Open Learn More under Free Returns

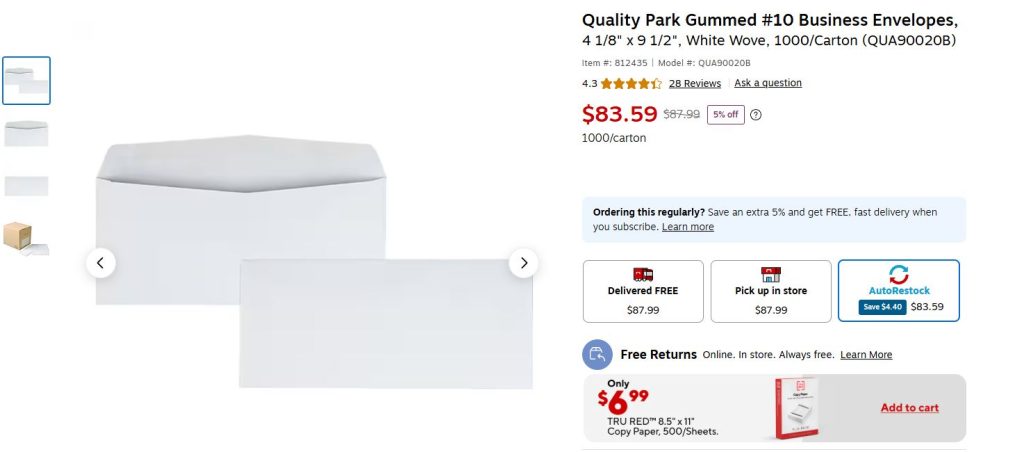coord(866,355)
